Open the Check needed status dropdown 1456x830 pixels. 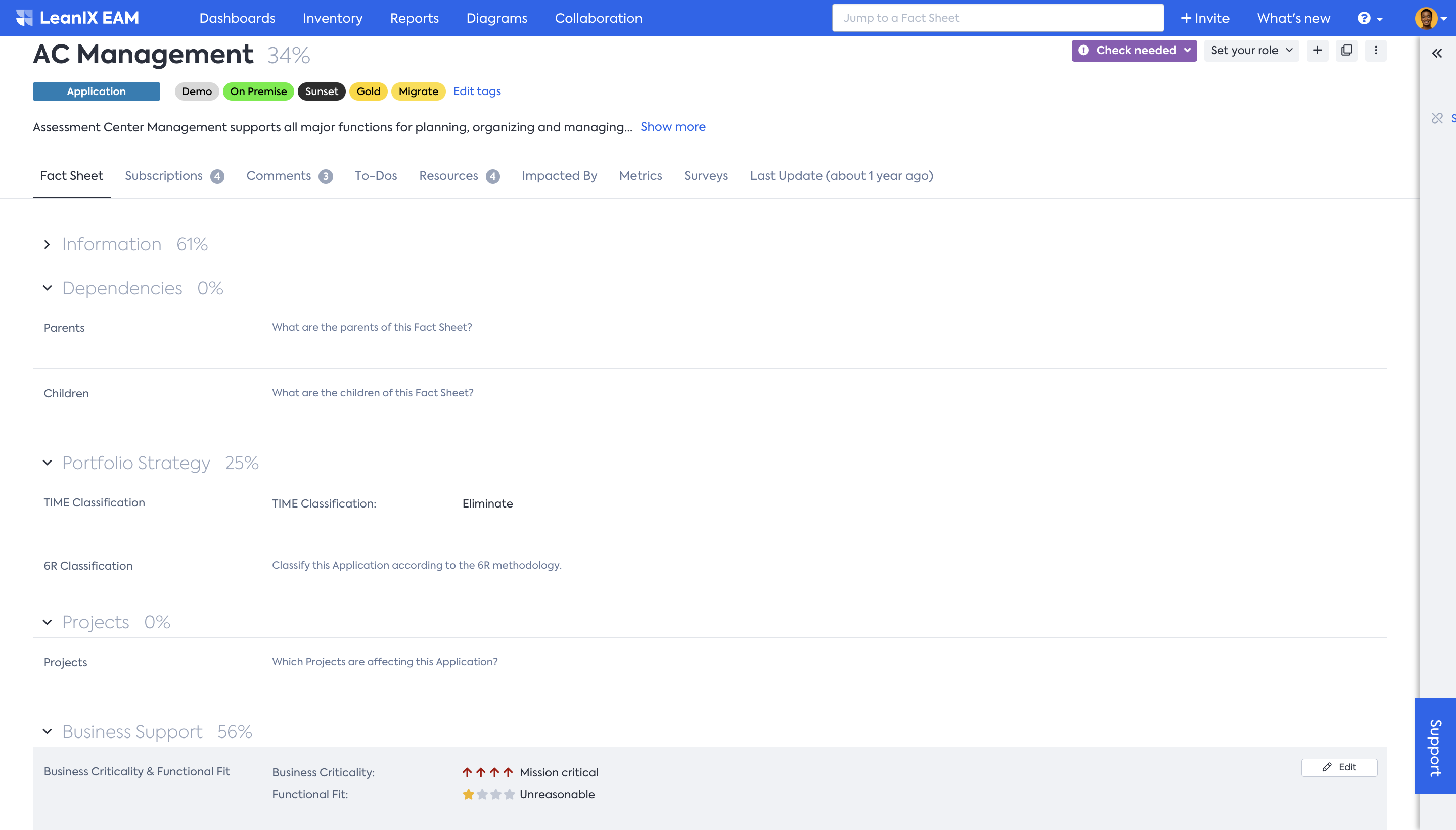[x=1133, y=50]
